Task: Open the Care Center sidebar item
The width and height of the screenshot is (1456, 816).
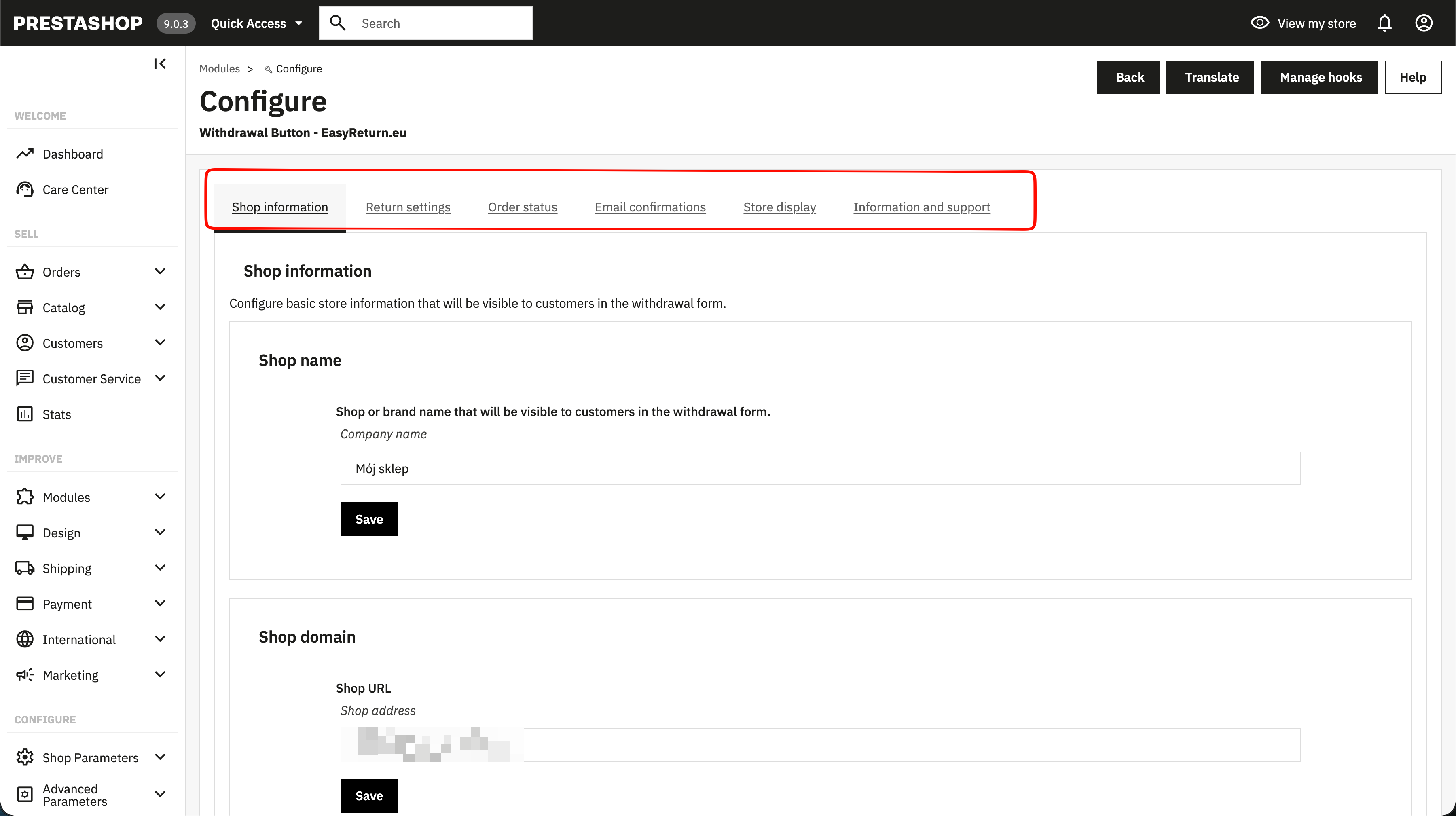Action: tap(75, 189)
